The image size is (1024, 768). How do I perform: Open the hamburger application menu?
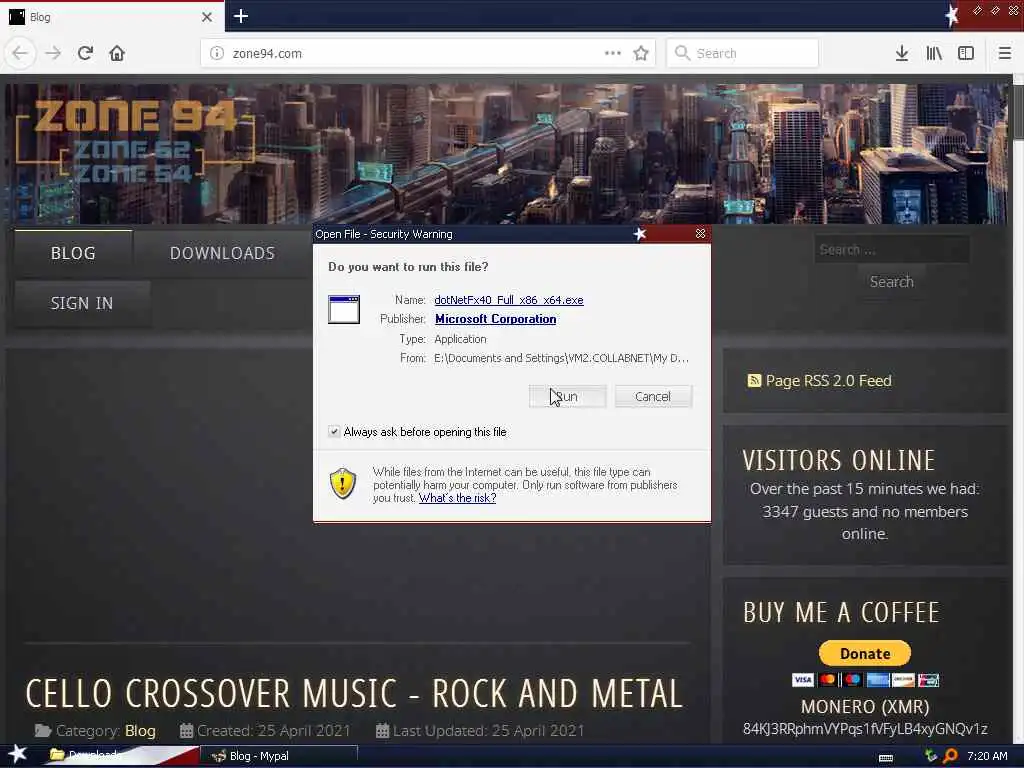coord(1004,54)
